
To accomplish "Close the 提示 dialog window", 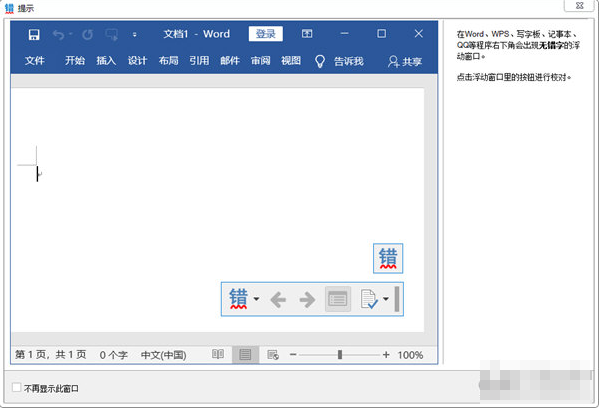I will click(580, 6).
